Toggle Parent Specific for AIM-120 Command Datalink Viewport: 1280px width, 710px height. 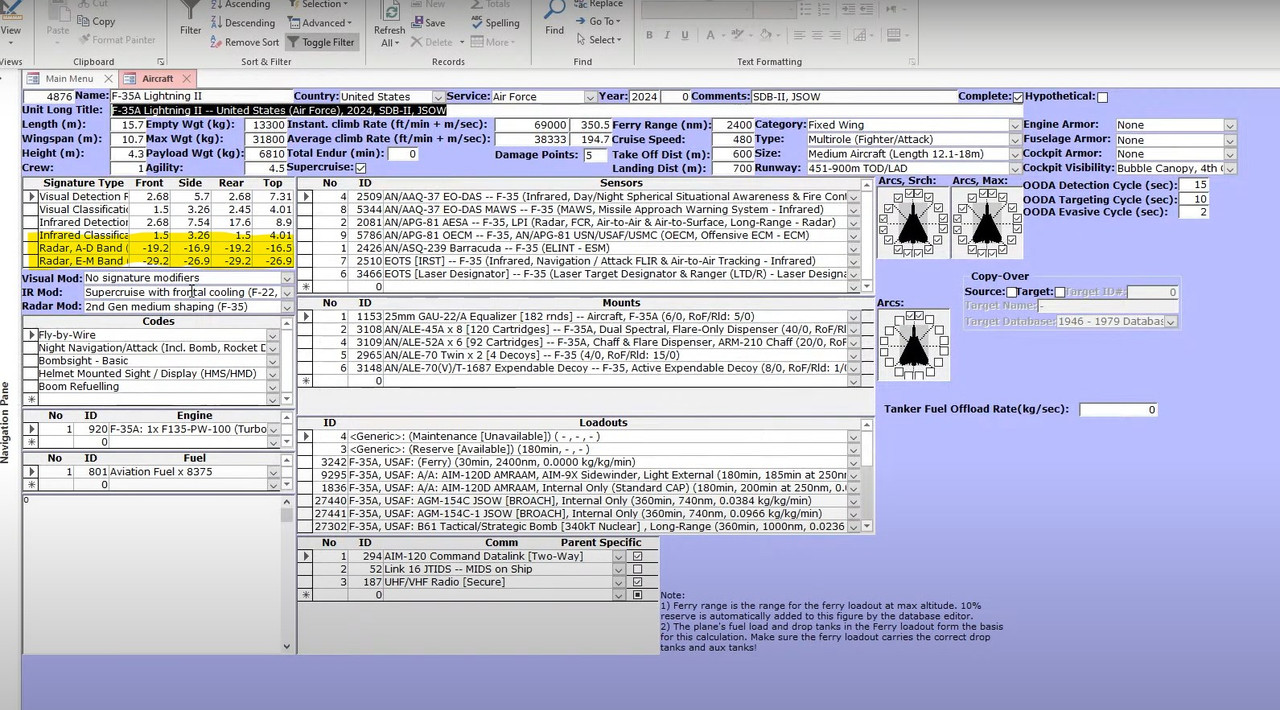[637, 556]
